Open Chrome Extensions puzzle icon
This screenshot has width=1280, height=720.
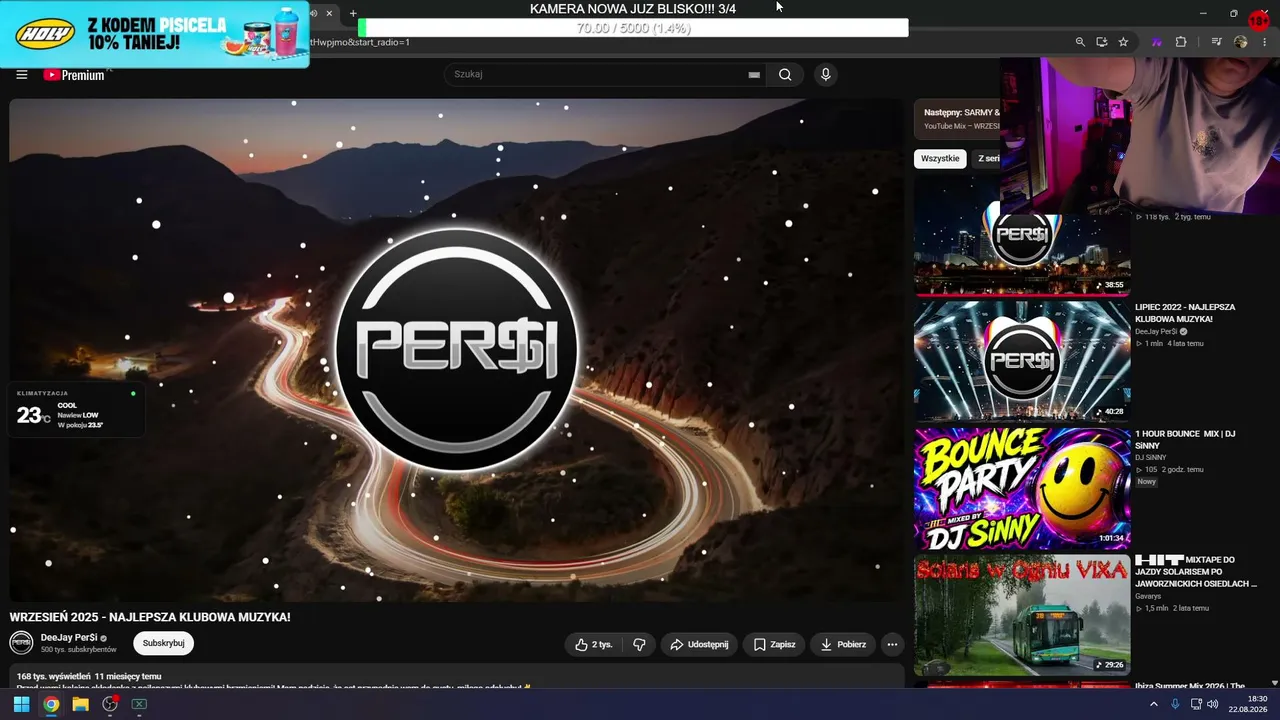click(x=1181, y=42)
